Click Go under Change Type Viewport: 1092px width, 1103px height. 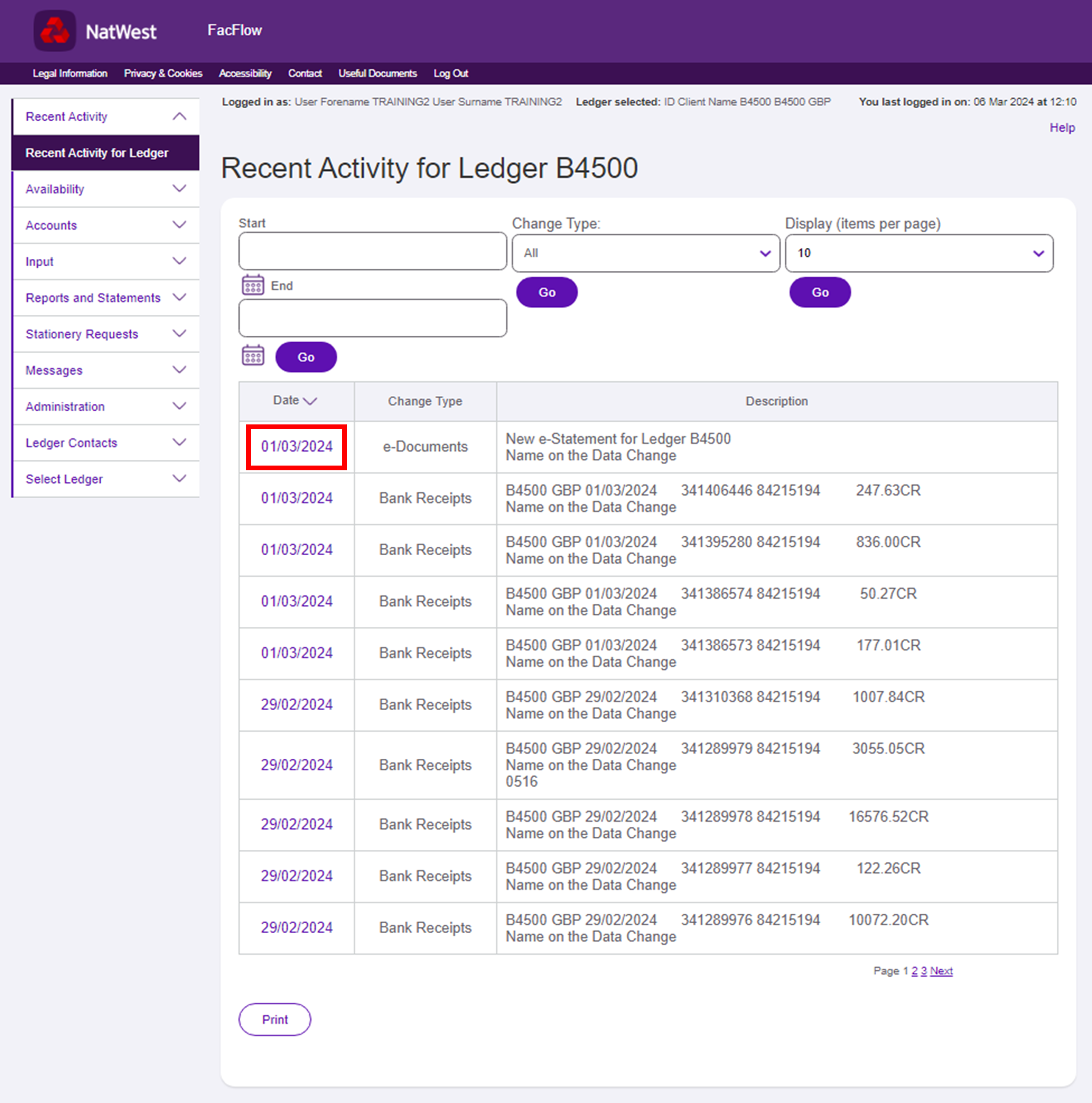point(546,292)
